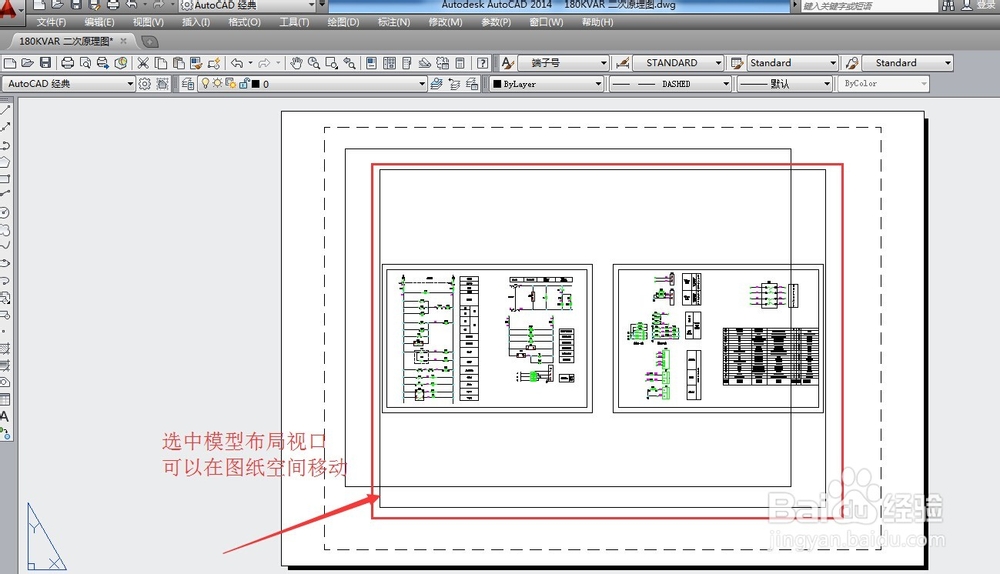Screen dimensions: 1000x574
Task: Click the Plot Preview icon
Action: [85, 63]
